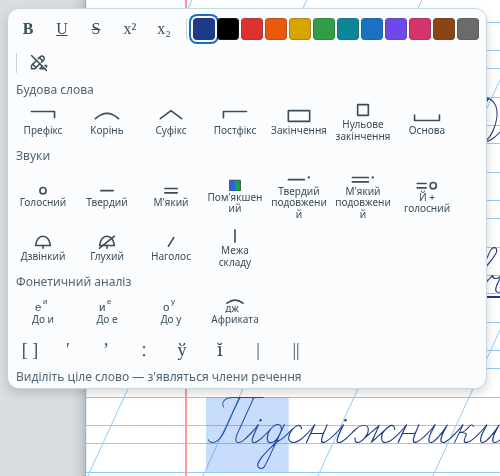Insert the single vertical bar pause symbol

258,351
